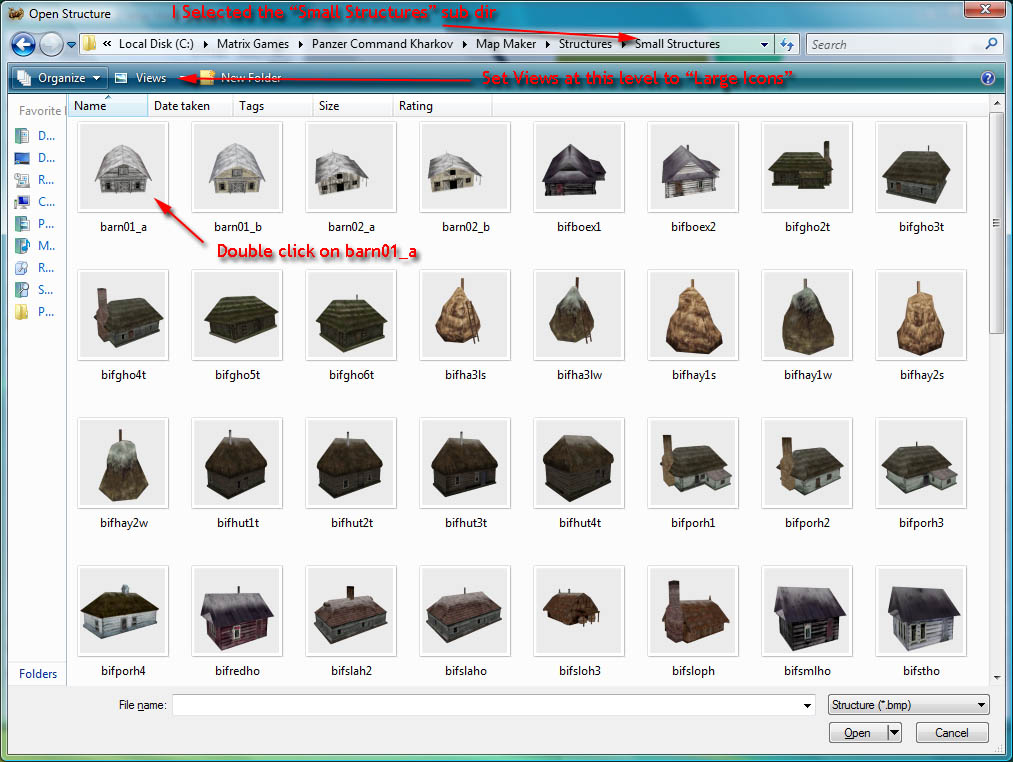The width and height of the screenshot is (1013, 762).
Task: Click the Forward navigation arrow button
Action: tap(51, 45)
